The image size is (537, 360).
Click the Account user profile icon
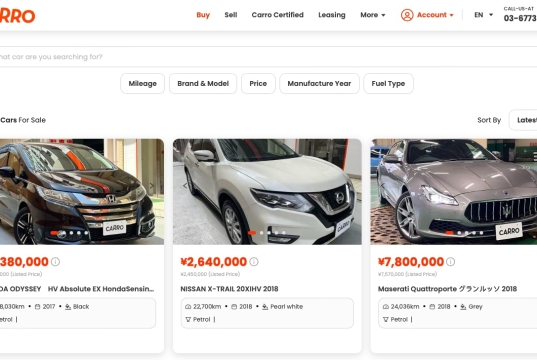point(407,15)
